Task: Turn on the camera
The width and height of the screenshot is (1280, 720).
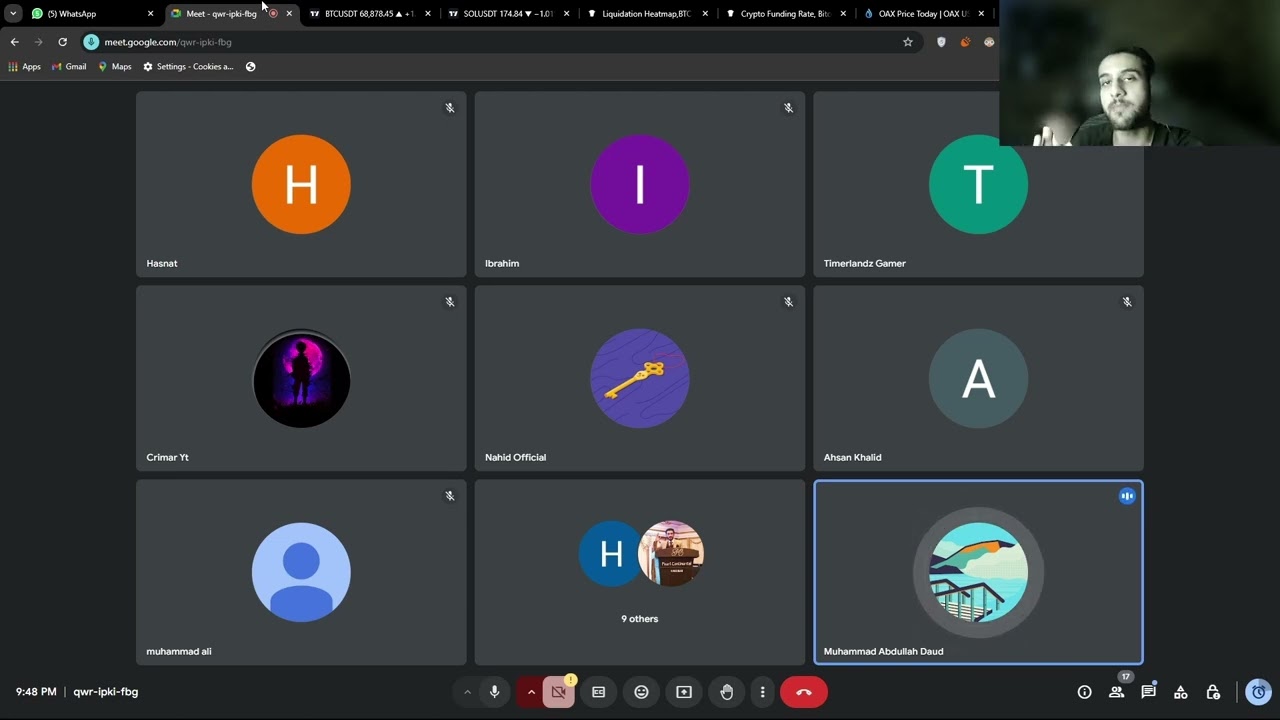Action: [x=558, y=692]
